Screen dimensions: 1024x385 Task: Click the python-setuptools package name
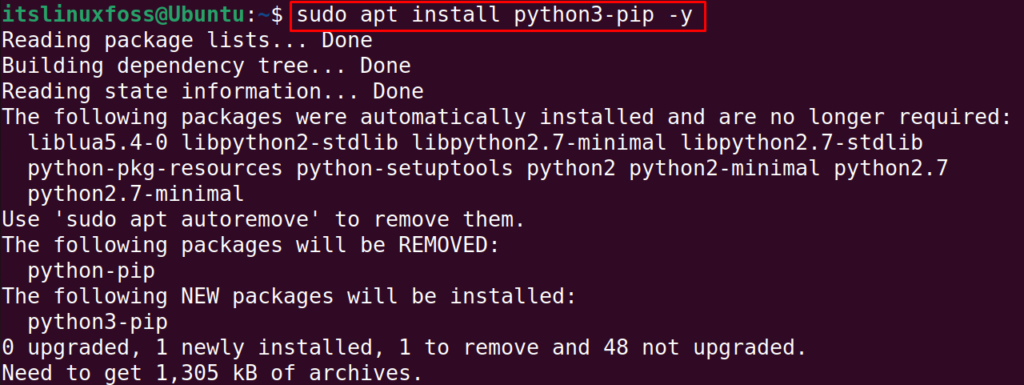(x=405, y=168)
